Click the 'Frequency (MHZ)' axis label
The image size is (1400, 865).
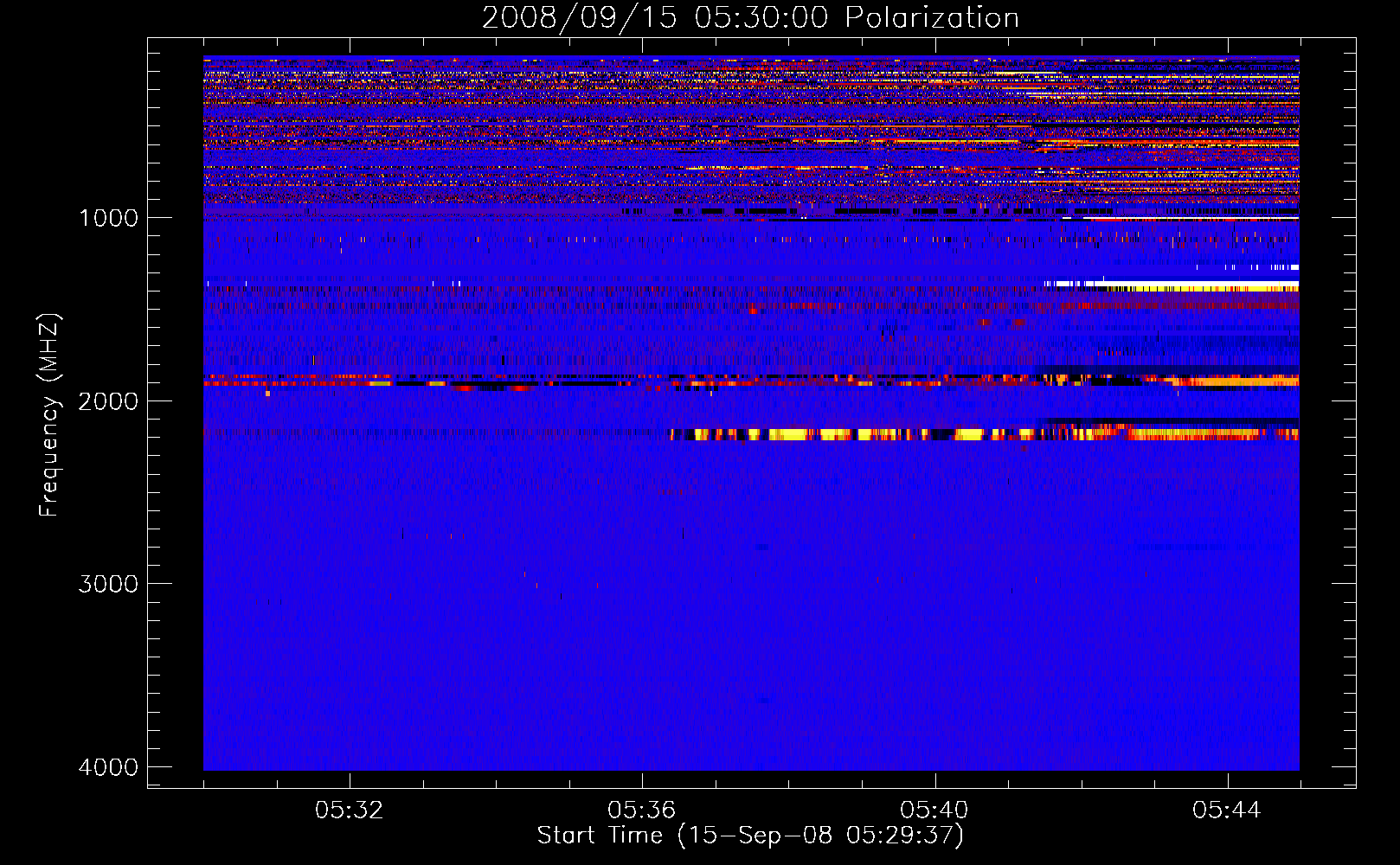pos(49,415)
